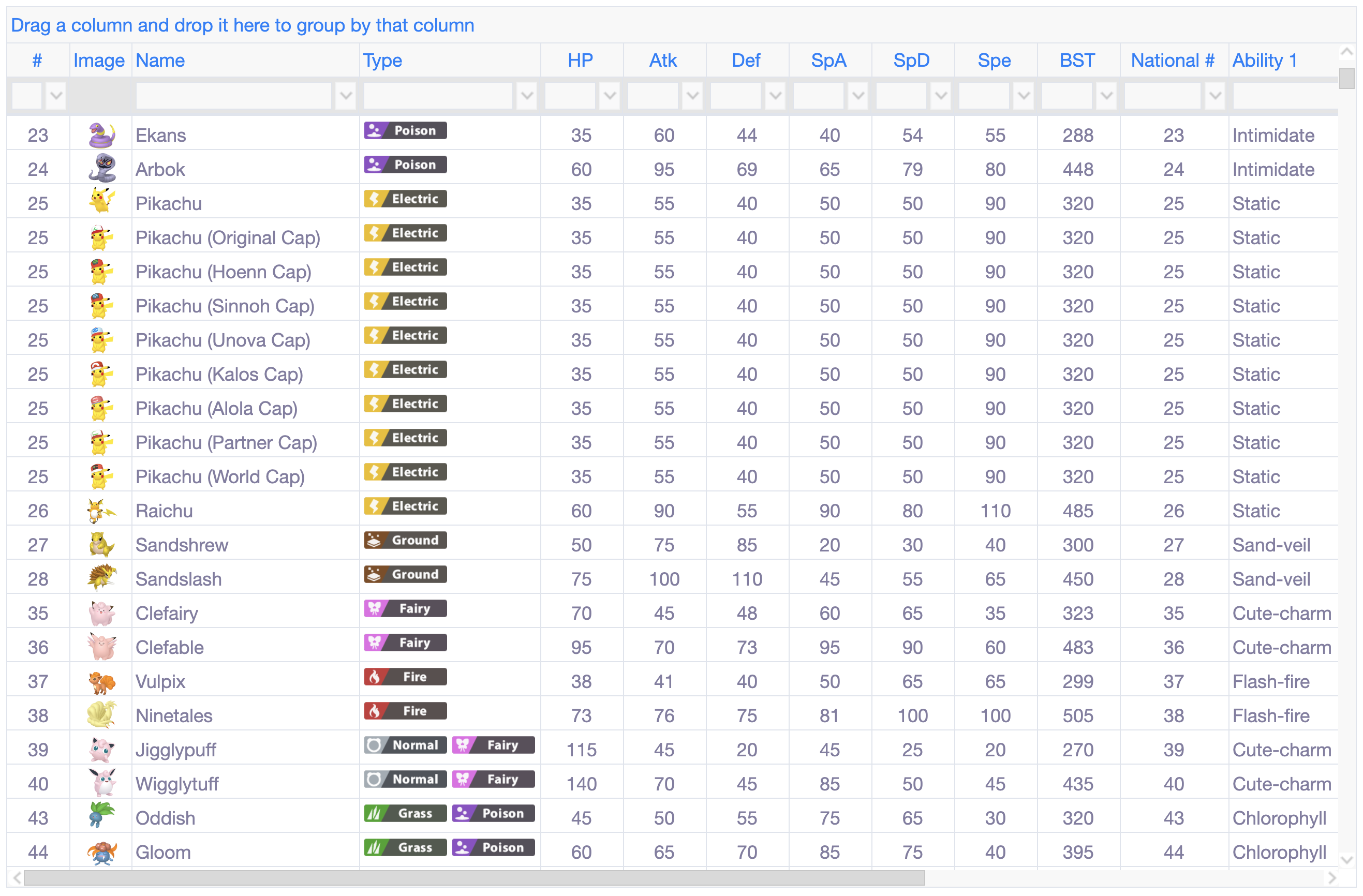
Task: Click Vulpix's Fire type badge
Action: [x=406, y=677]
